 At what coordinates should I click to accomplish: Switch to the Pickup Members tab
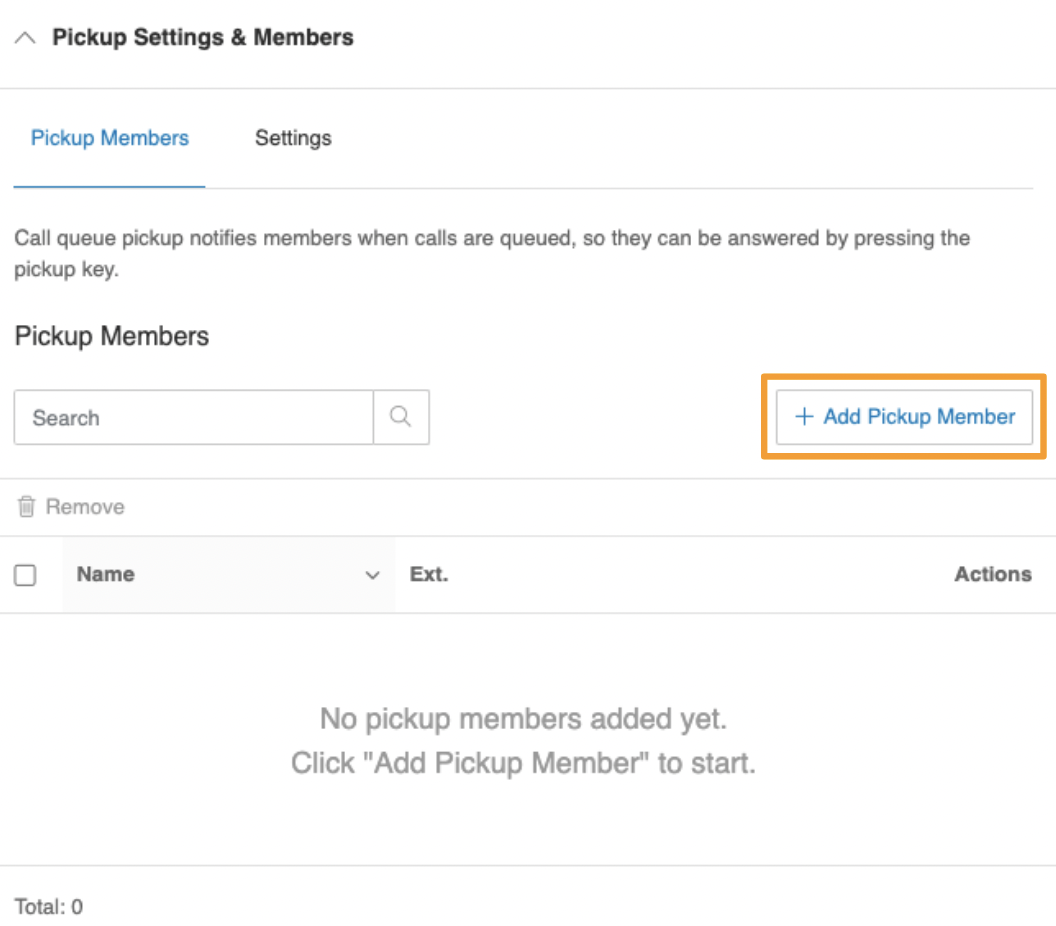(x=110, y=138)
